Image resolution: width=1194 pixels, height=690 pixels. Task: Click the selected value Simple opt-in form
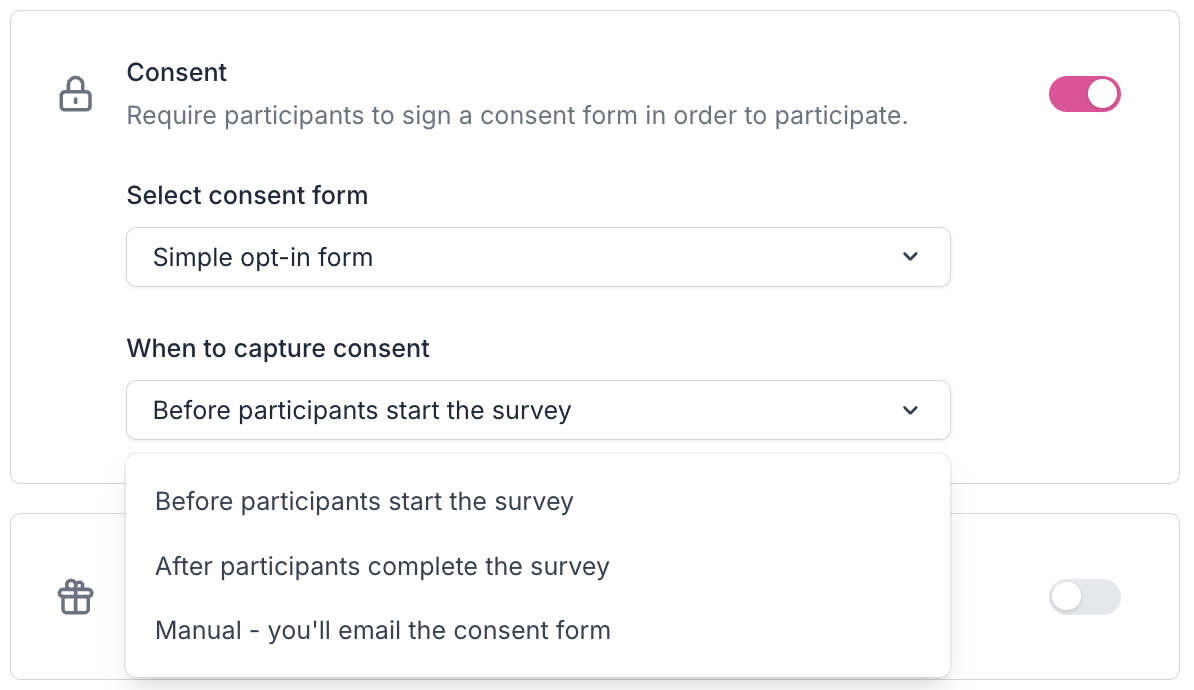click(263, 257)
